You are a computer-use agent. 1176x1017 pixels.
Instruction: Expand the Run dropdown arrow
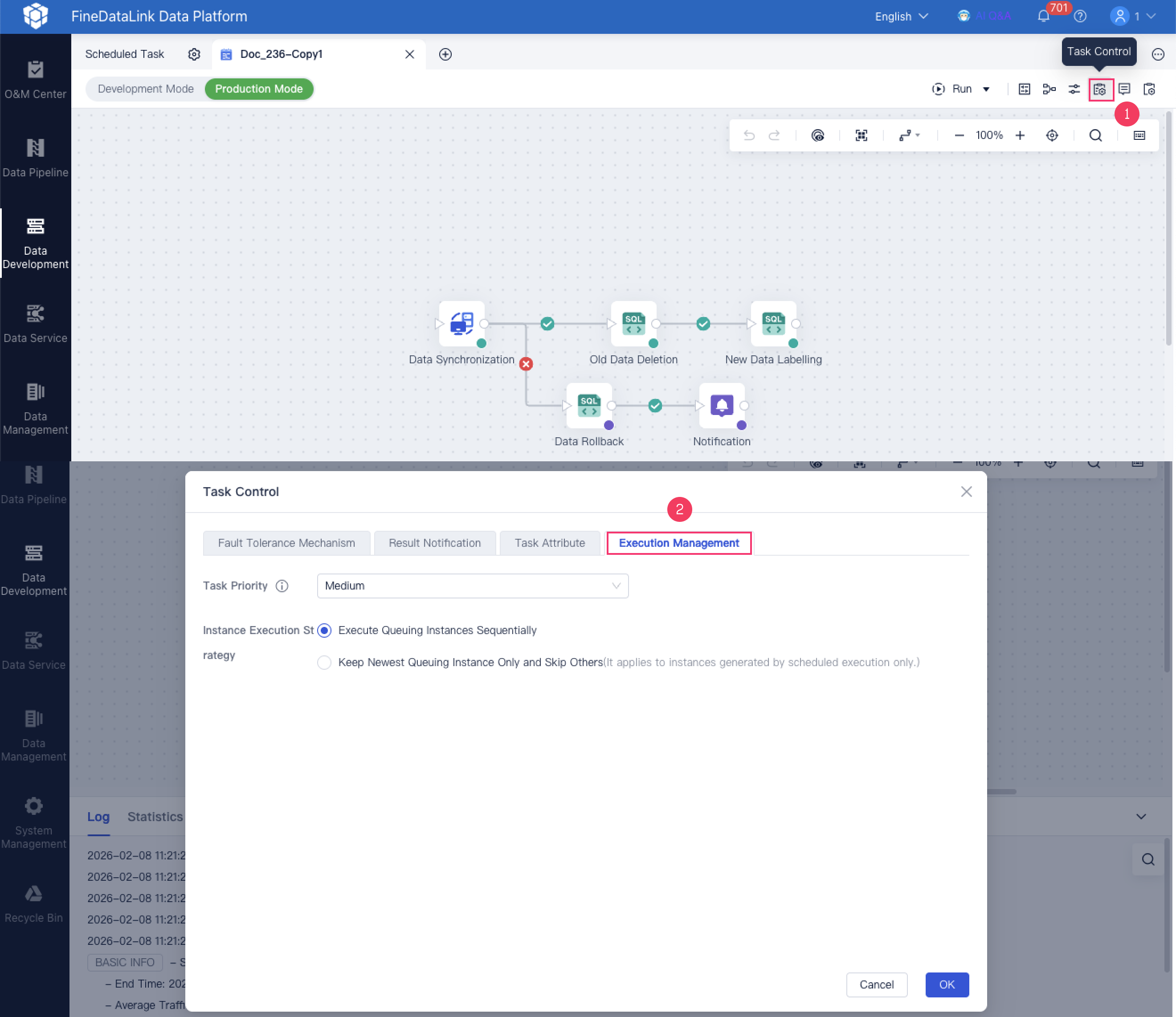tap(986, 89)
